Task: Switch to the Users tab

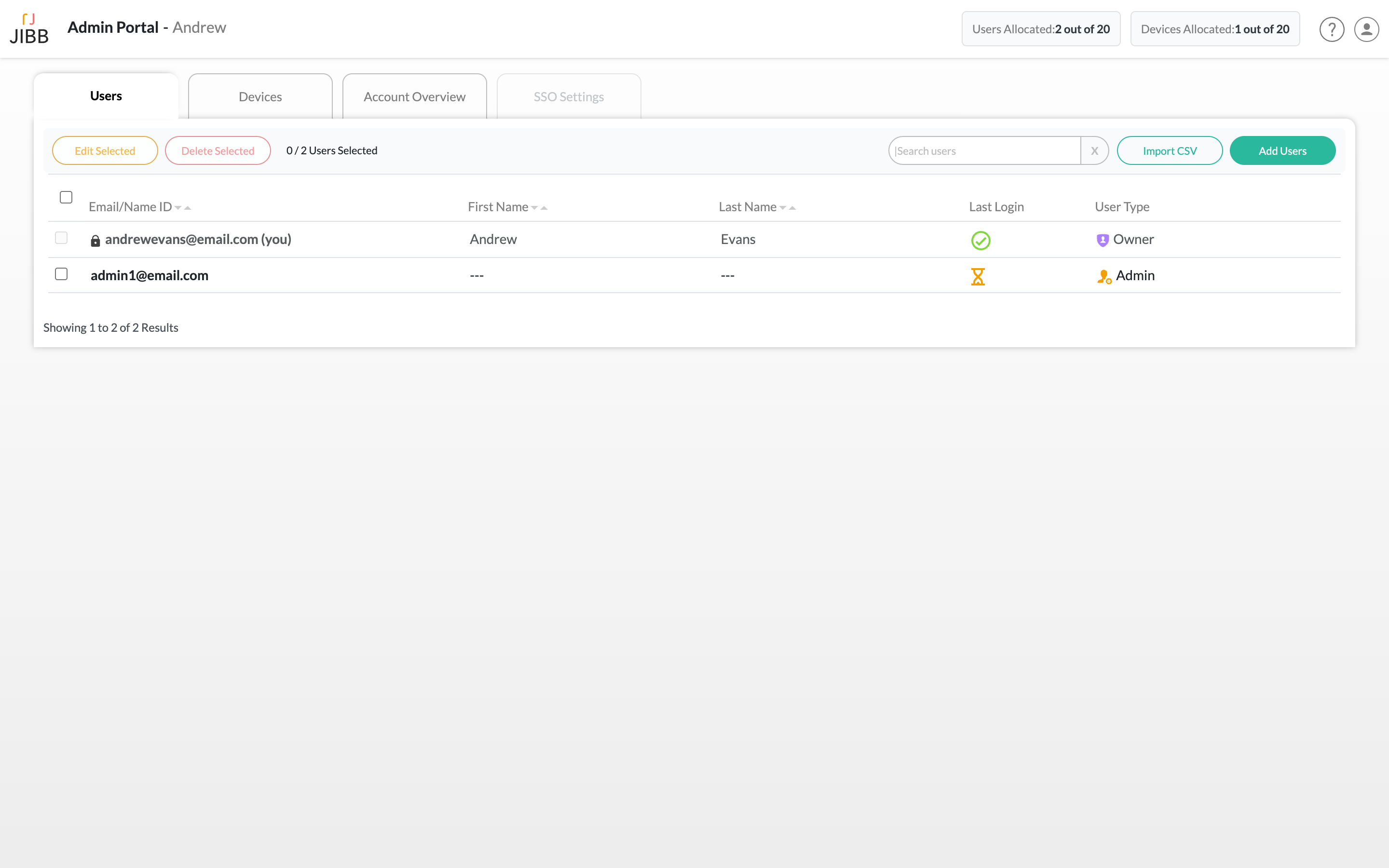Action: (x=106, y=96)
